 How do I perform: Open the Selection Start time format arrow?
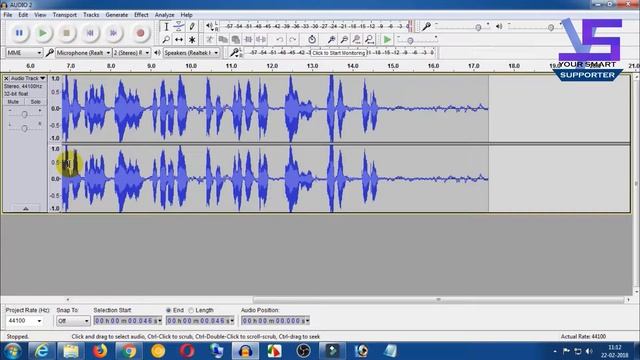[x=160, y=321]
